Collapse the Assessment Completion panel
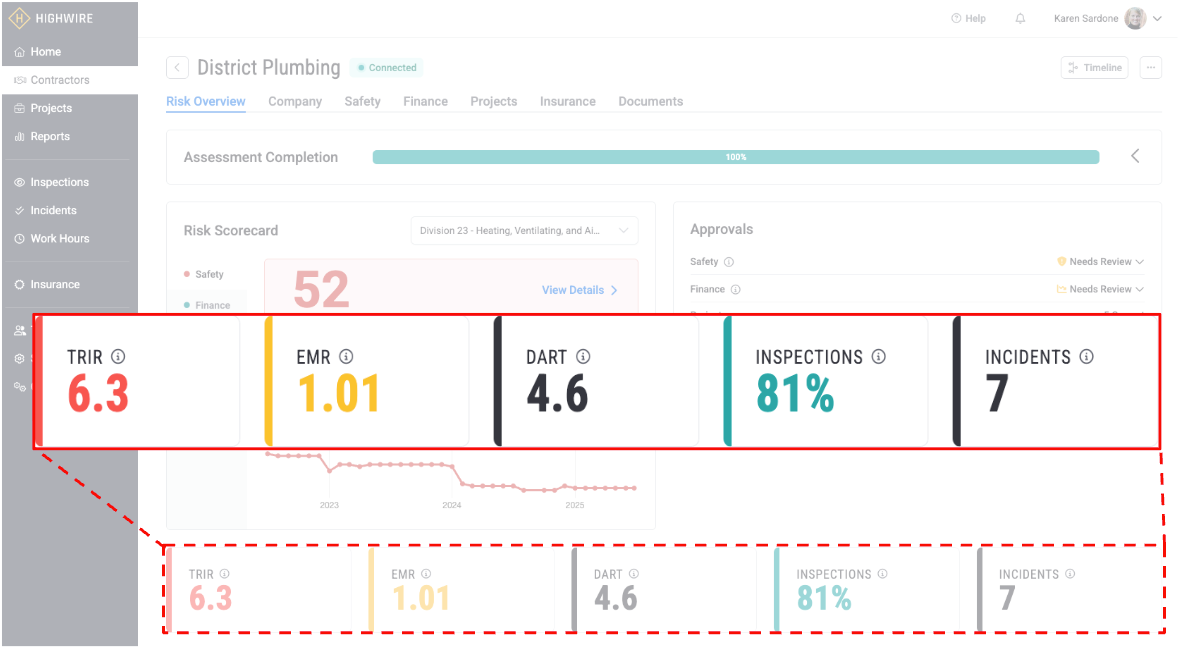 [1135, 157]
